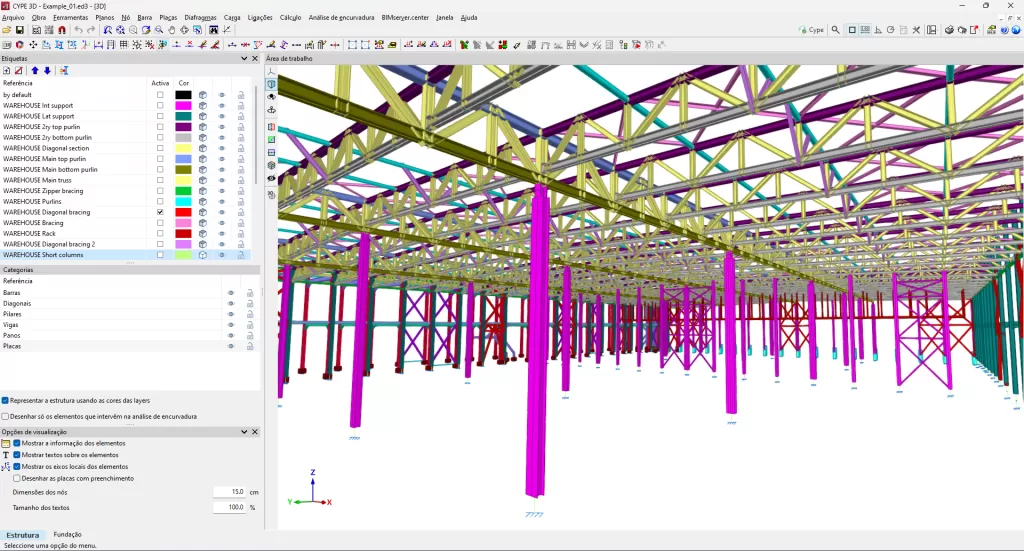Unlock the WAREHOUSE Rack layer padlock
Screen dimensions: 1024x551
tap(240, 234)
